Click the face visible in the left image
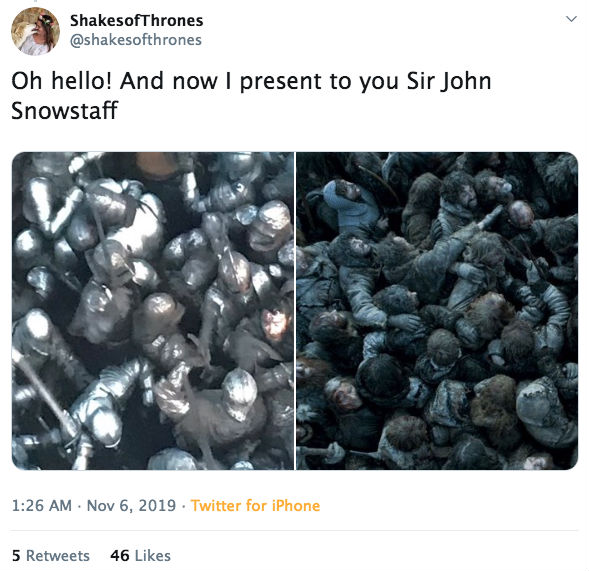Screen dimensions: 589x571 pos(276,324)
